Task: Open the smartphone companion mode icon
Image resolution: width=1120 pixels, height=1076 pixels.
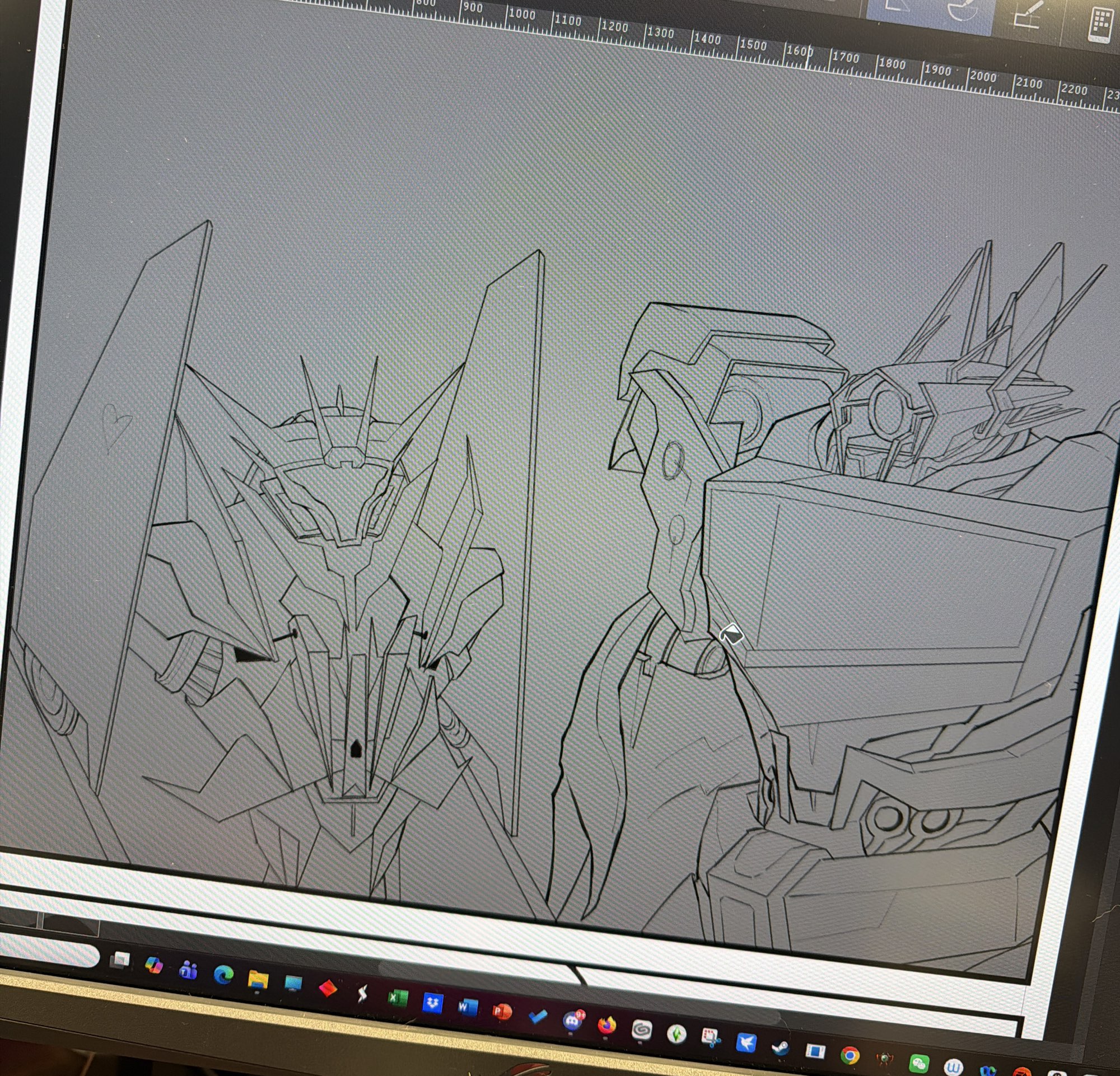Action: pyautogui.click(x=1100, y=26)
